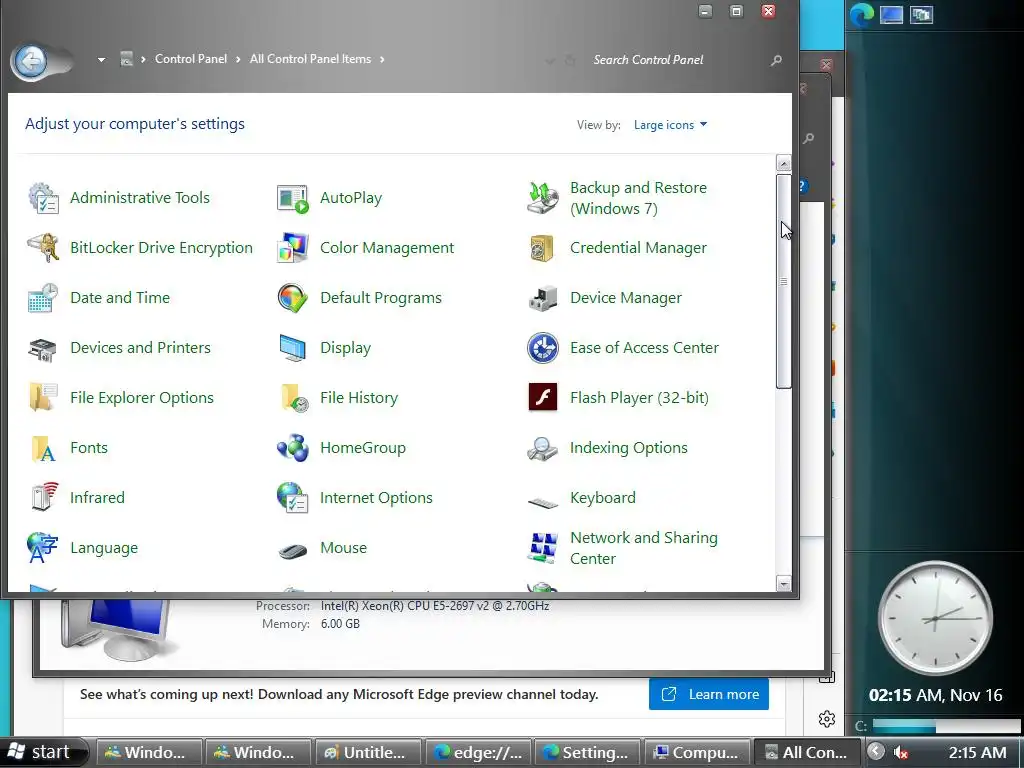Viewport: 1024px width, 768px height.
Task: Click the scrollbar up arrow
Action: coord(784,163)
